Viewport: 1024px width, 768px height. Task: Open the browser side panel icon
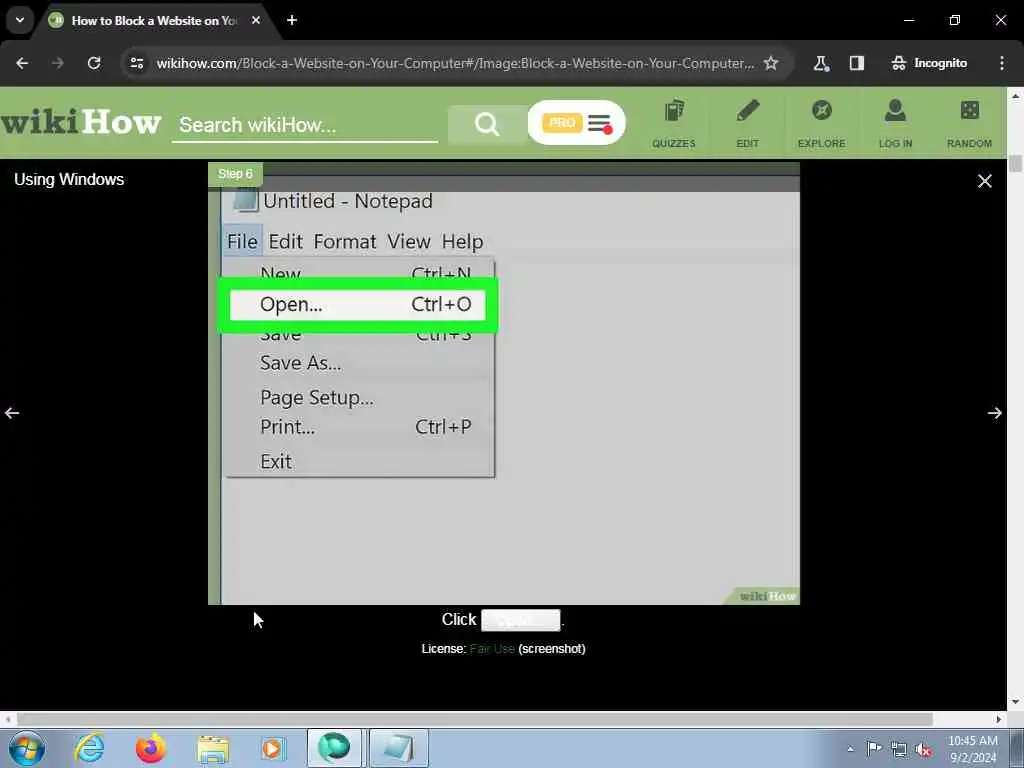click(857, 63)
